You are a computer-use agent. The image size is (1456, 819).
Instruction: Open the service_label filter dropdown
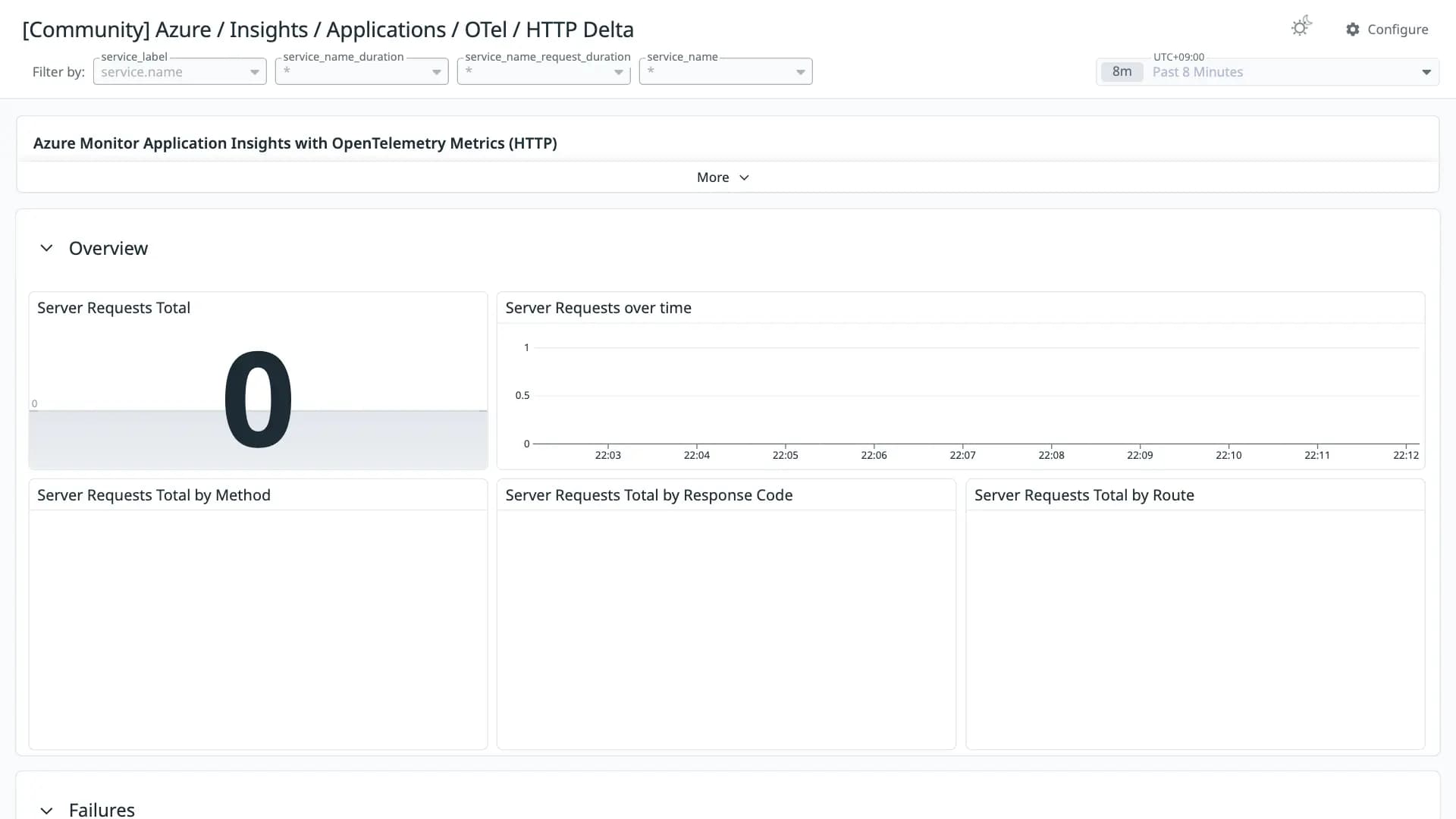coord(180,71)
